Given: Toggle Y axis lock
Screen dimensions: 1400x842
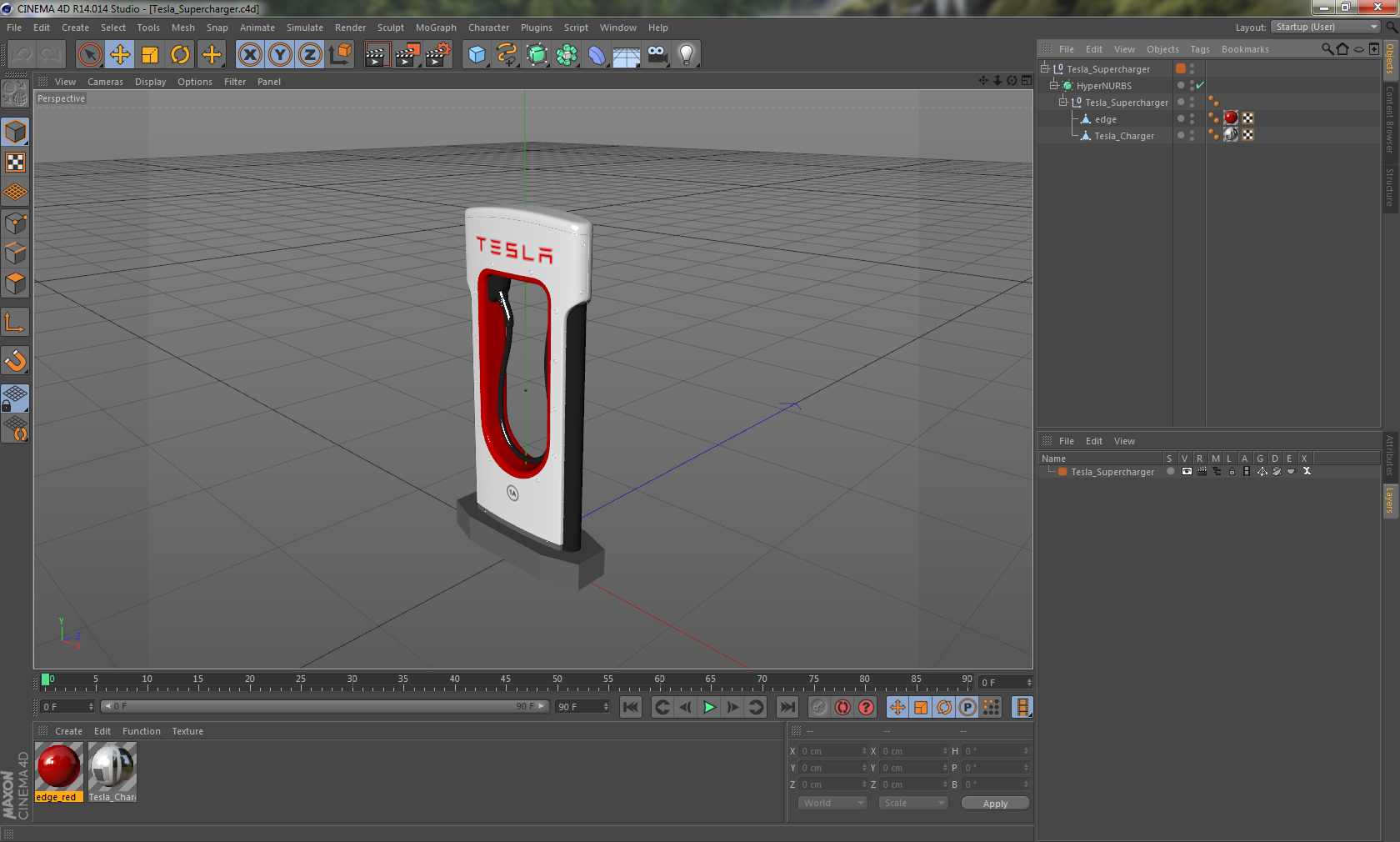Looking at the screenshot, I should 280,55.
